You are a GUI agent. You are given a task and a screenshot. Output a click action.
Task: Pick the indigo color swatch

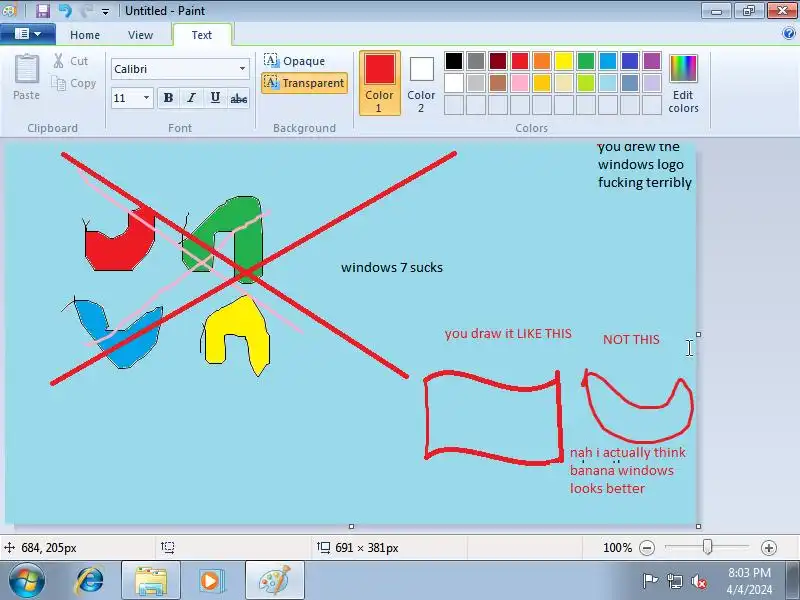630,61
